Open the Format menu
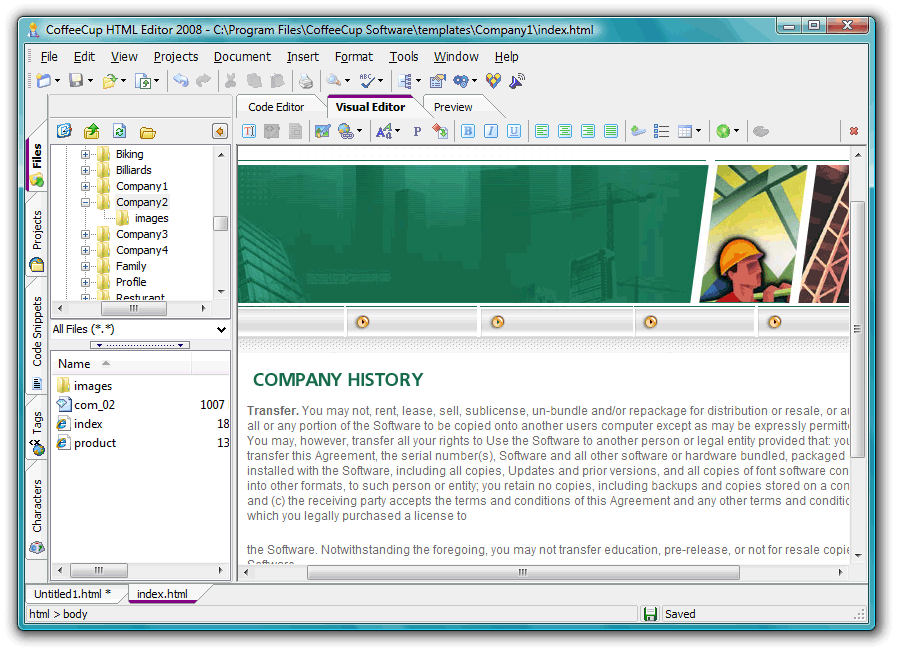 point(354,57)
